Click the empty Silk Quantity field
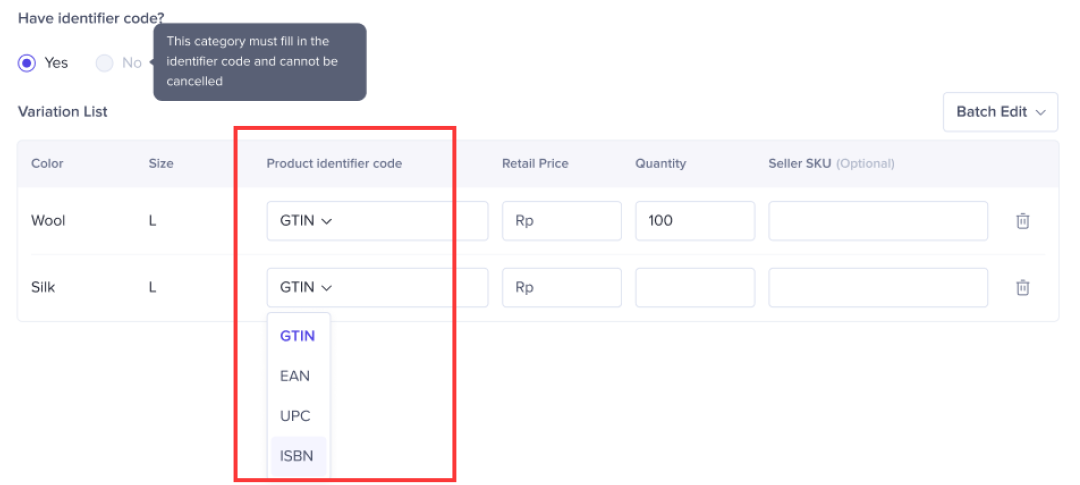Image resolution: width=1080 pixels, height=485 pixels. [695, 287]
